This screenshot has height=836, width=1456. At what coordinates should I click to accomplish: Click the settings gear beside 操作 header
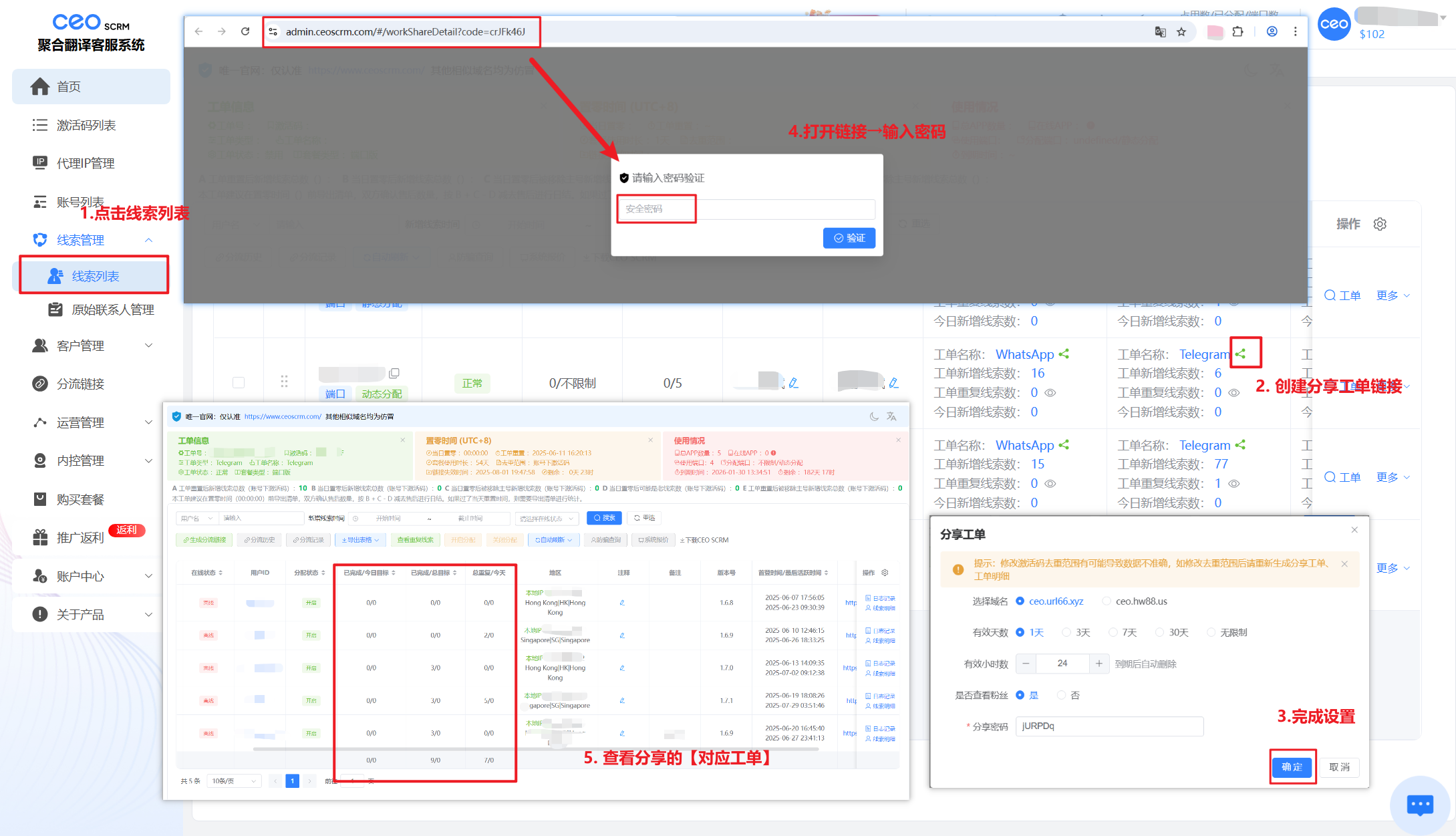pyautogui.click(x=1380, y=225)
